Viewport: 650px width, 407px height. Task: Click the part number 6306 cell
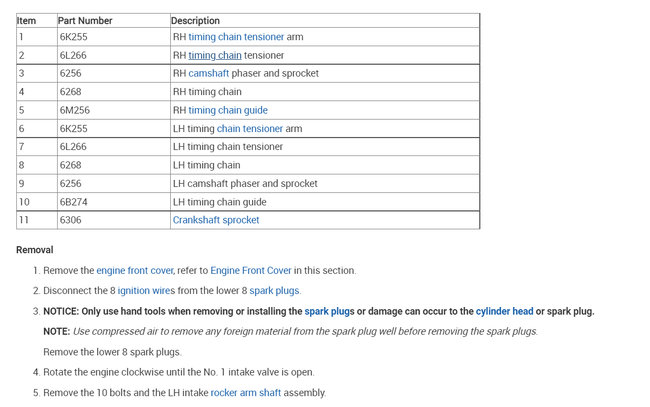point(70,220)
